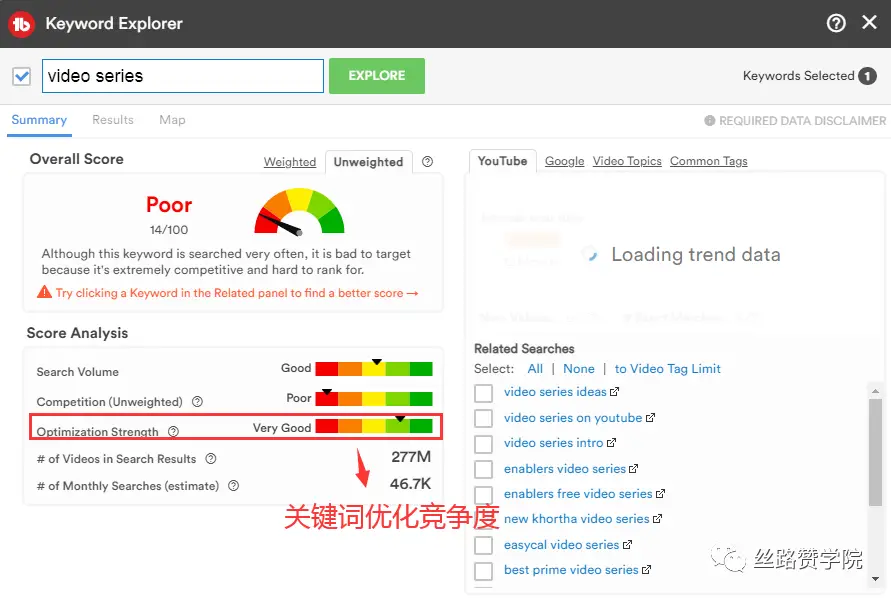This screenshot has height=598, width=891.
Task: Open external link icon for easycal video series
Action: click(627, 545)
